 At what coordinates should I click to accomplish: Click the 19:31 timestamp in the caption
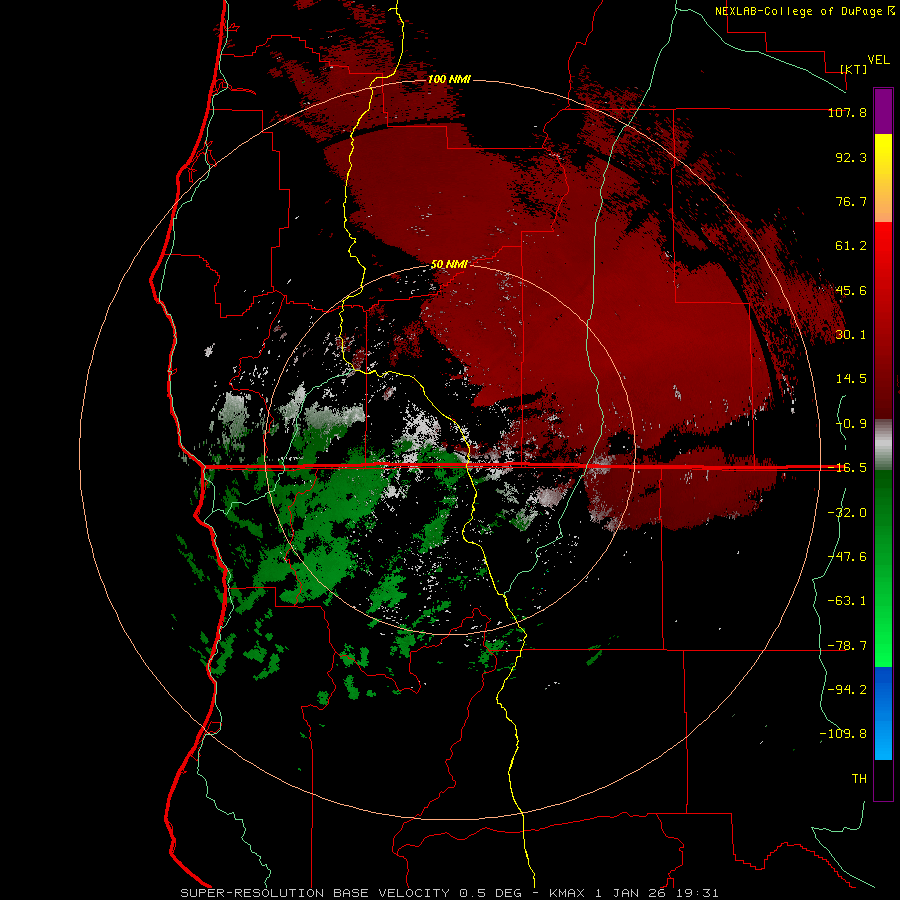[696, 893]
